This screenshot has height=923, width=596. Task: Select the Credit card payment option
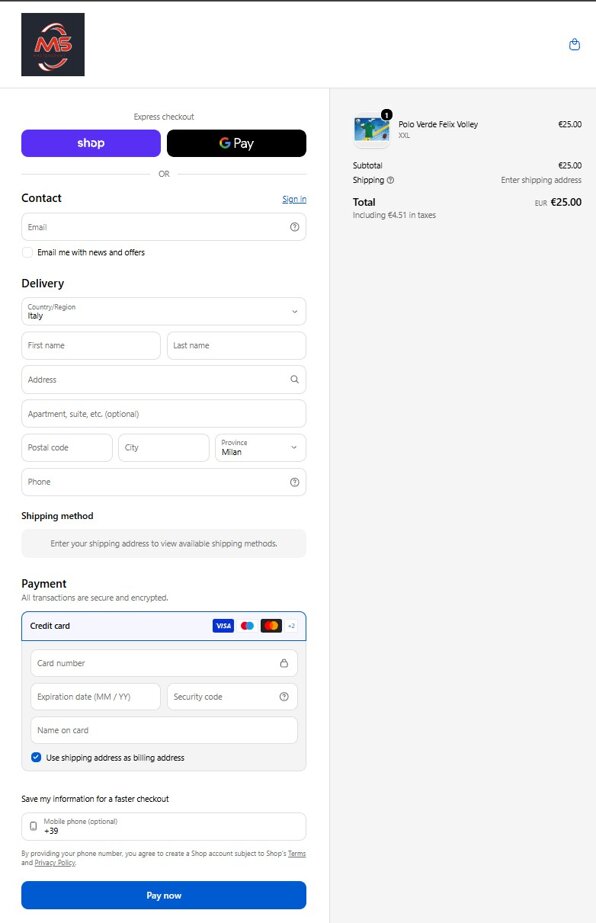164,626
